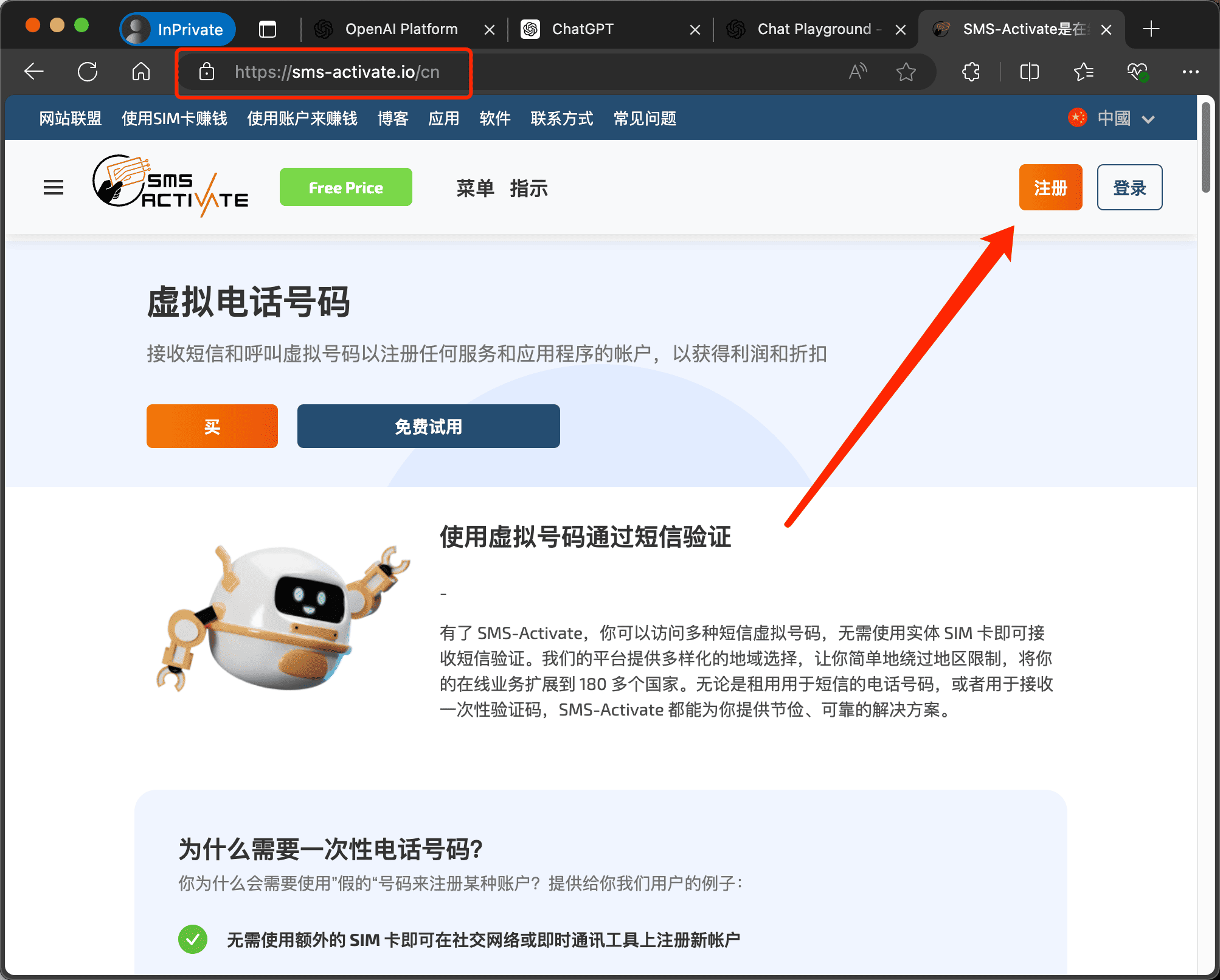This screenshot has width=1220, height=980.
Task: Open browser settings and more menu
Action: [x=1190, y=72]
